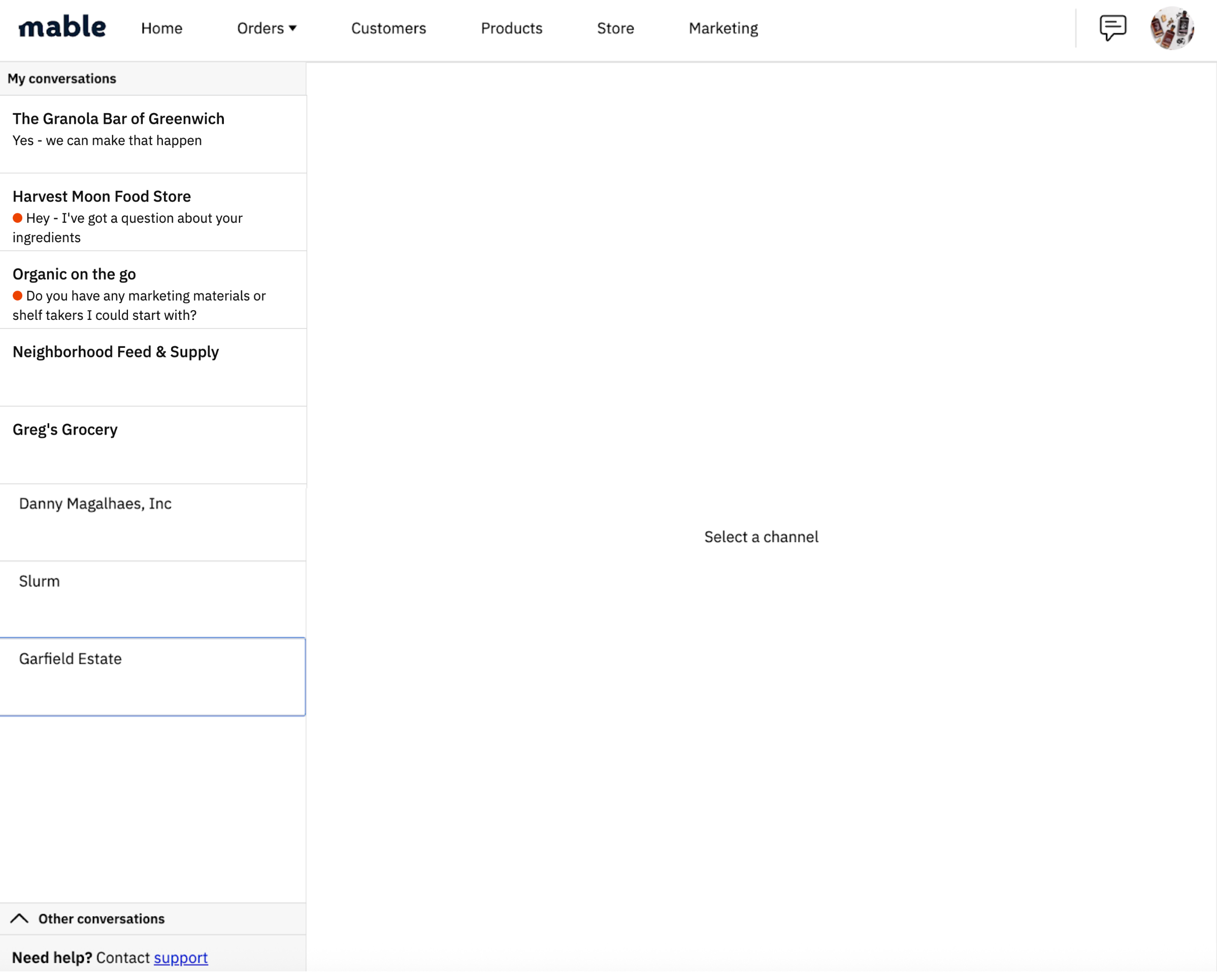Viewport: 1217px width, 980px height.
Task: Open The Granola Bar of Greenwich conversation
Action: (153, 135)
